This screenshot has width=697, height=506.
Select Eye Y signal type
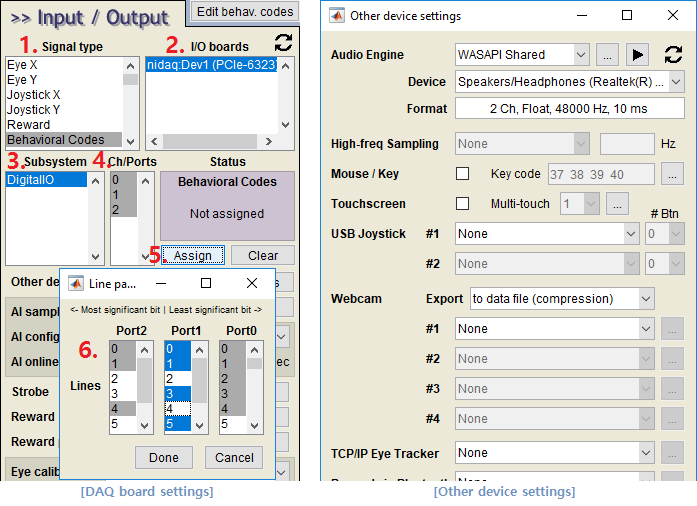[x=64, y=80]
